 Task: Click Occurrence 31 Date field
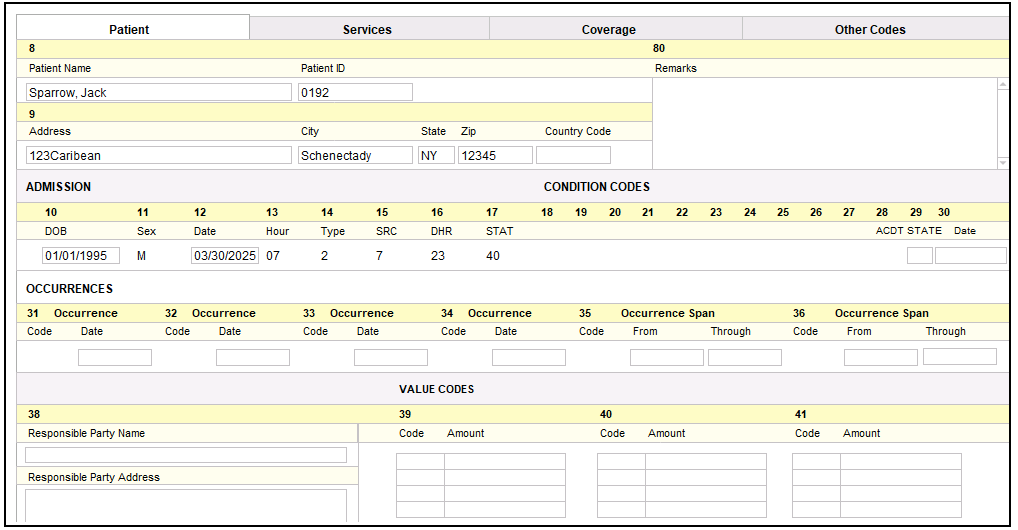pos(115,357)
